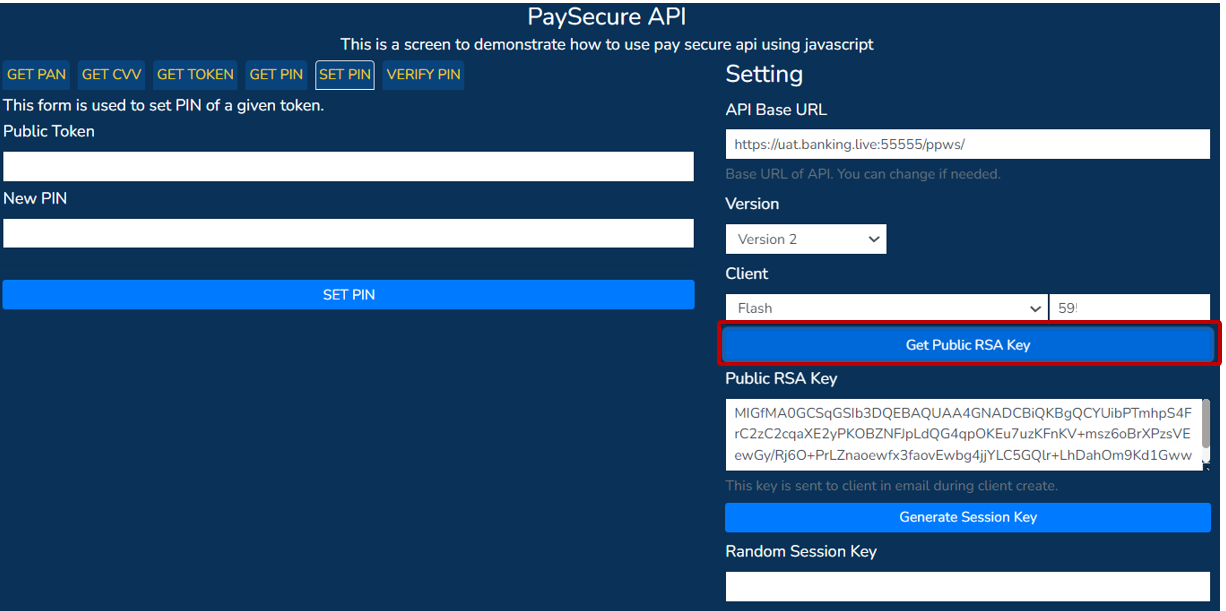
Task: Click the text 'This form is used to set PIN of a given token.'
Action: click(x=164, y=105)
